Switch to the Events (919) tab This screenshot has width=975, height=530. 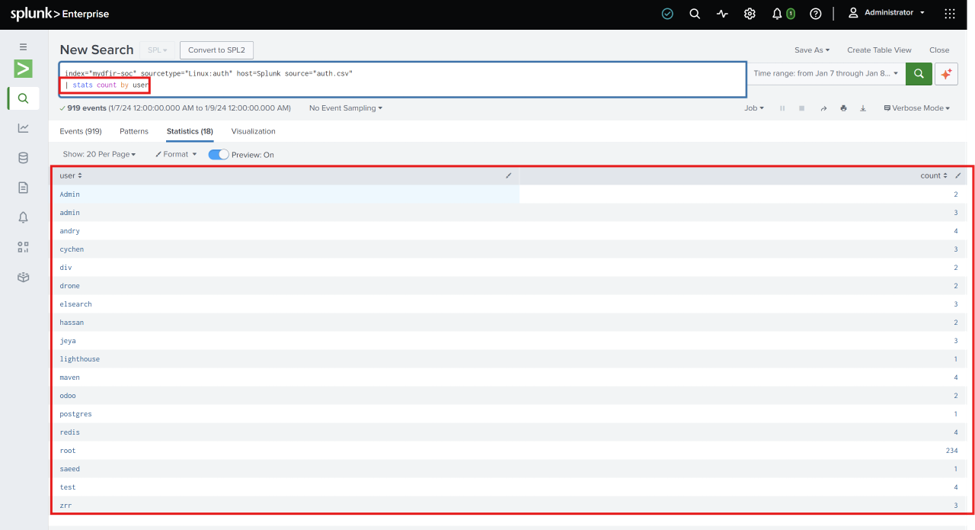coord(80,131)
